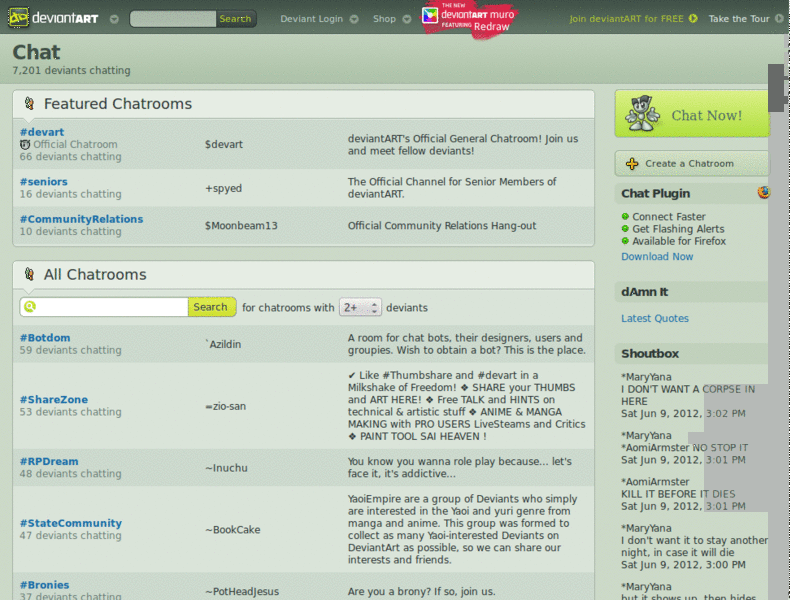This screenshot has height=600, width=800.
Task: Open the Deviant Login menu
Action: pos(311,19)
